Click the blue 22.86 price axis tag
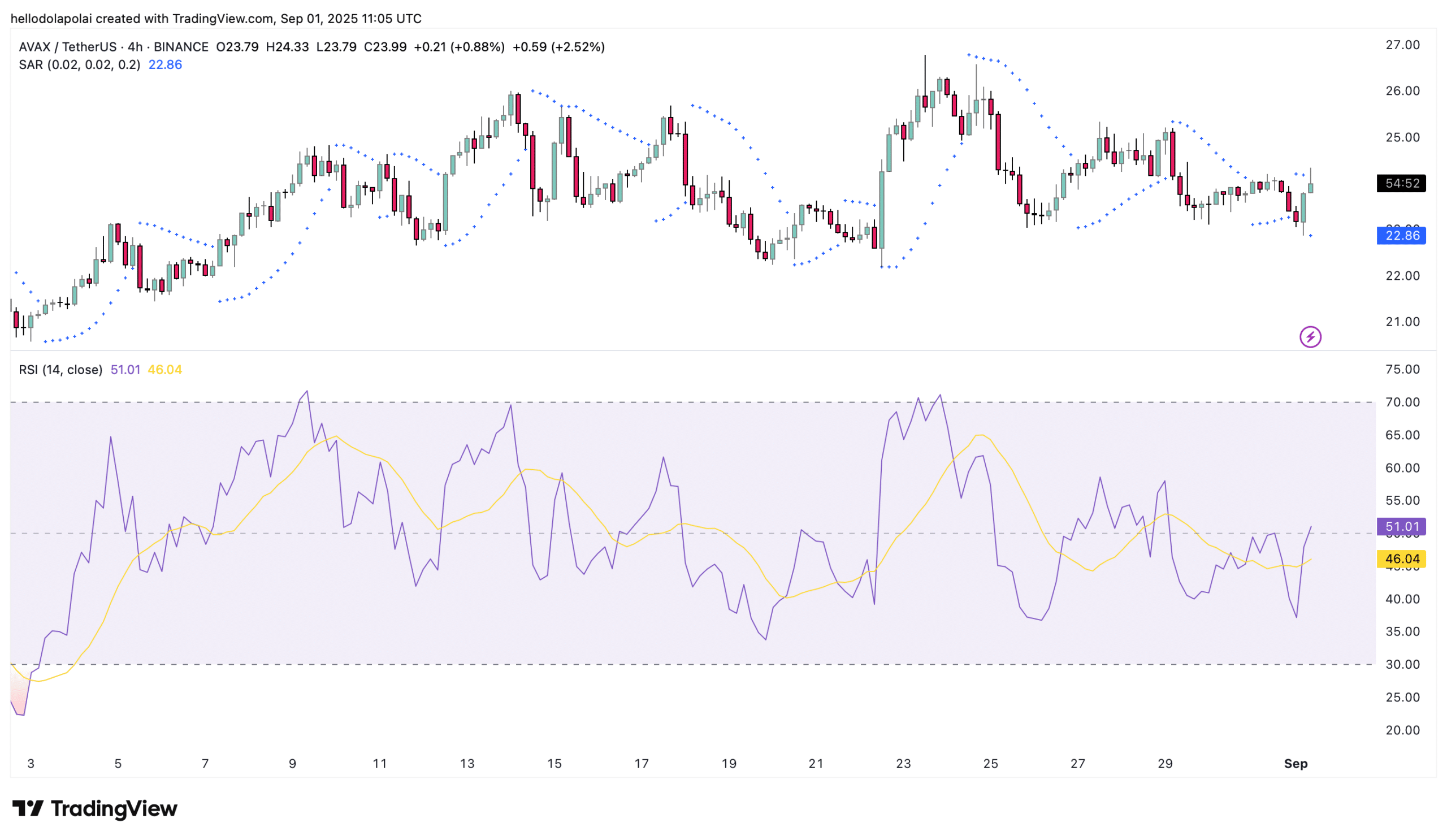Viewport: 1447px width, 840px height. click(1401, 235)
